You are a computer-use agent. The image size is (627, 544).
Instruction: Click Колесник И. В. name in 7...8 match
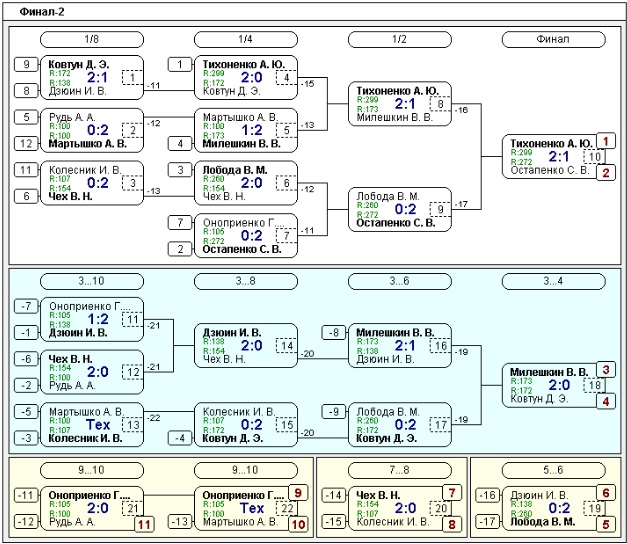point(393,522)
